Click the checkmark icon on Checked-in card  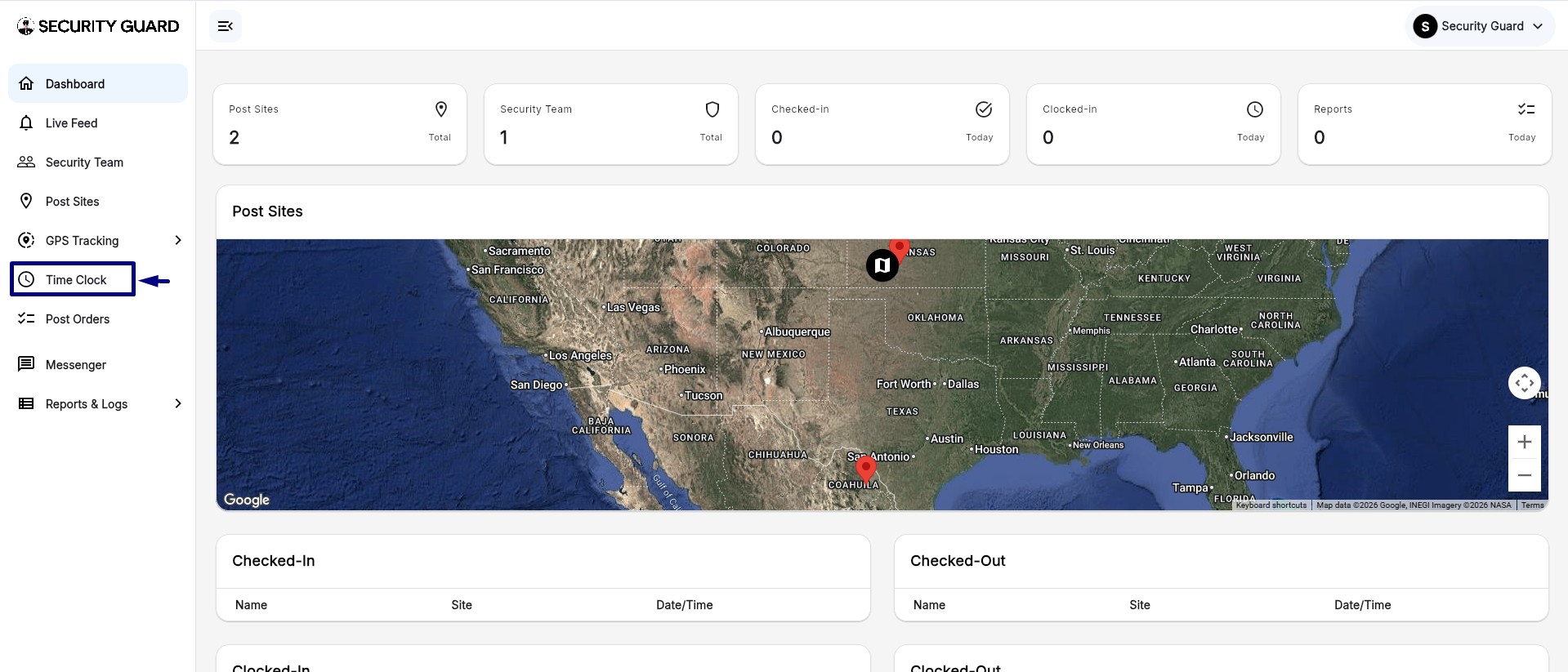[984, 109]
